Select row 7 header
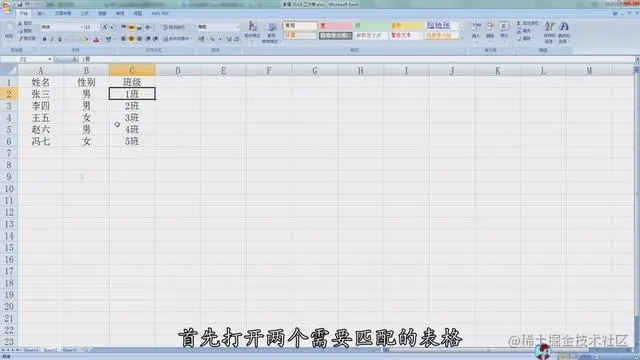Viewport: 640px width, 360px height. coord(9,153)
